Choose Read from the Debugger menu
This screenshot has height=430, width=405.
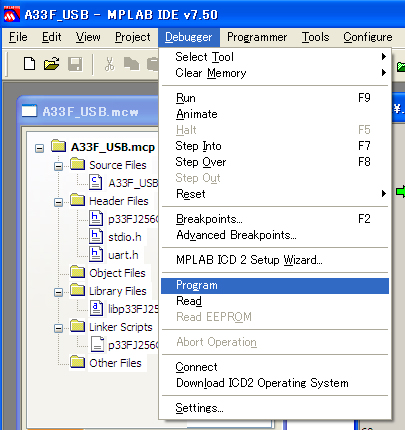275,301
